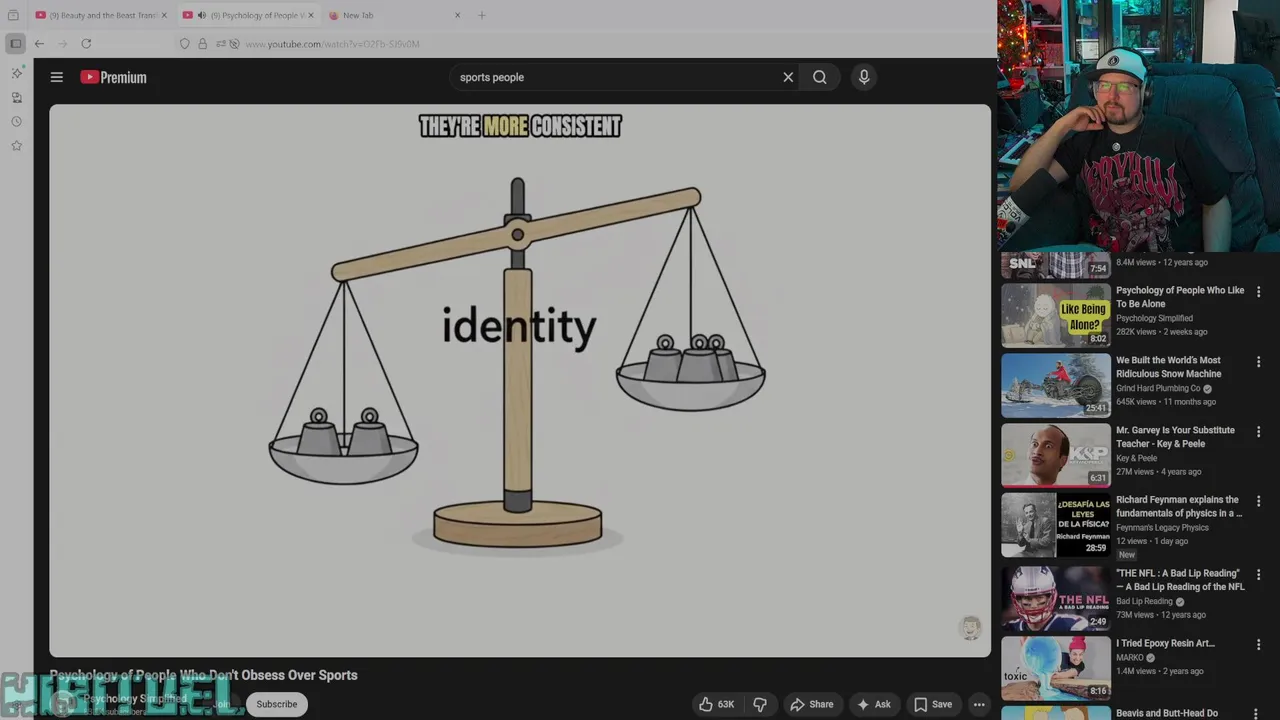Open menu for Epoxy Resin video
The width and height of the screenshot is (1280, 720).
1259,645
